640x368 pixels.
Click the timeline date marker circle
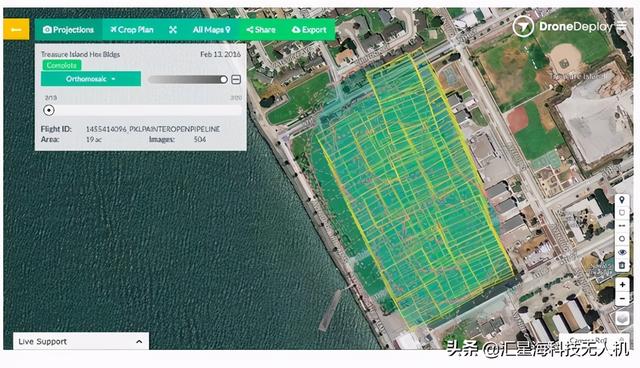49,110
